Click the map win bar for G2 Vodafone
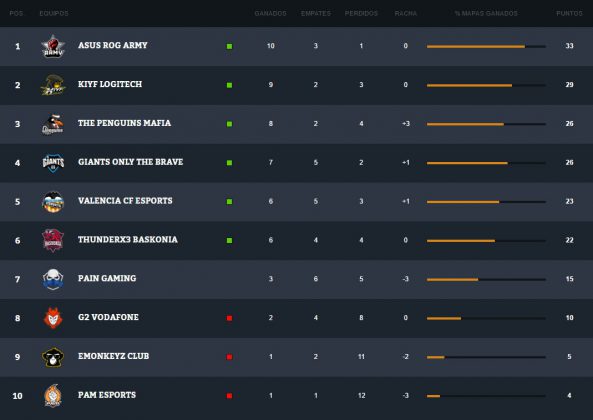The height and width of the screenshot is (420, 593). click(486, 318)
